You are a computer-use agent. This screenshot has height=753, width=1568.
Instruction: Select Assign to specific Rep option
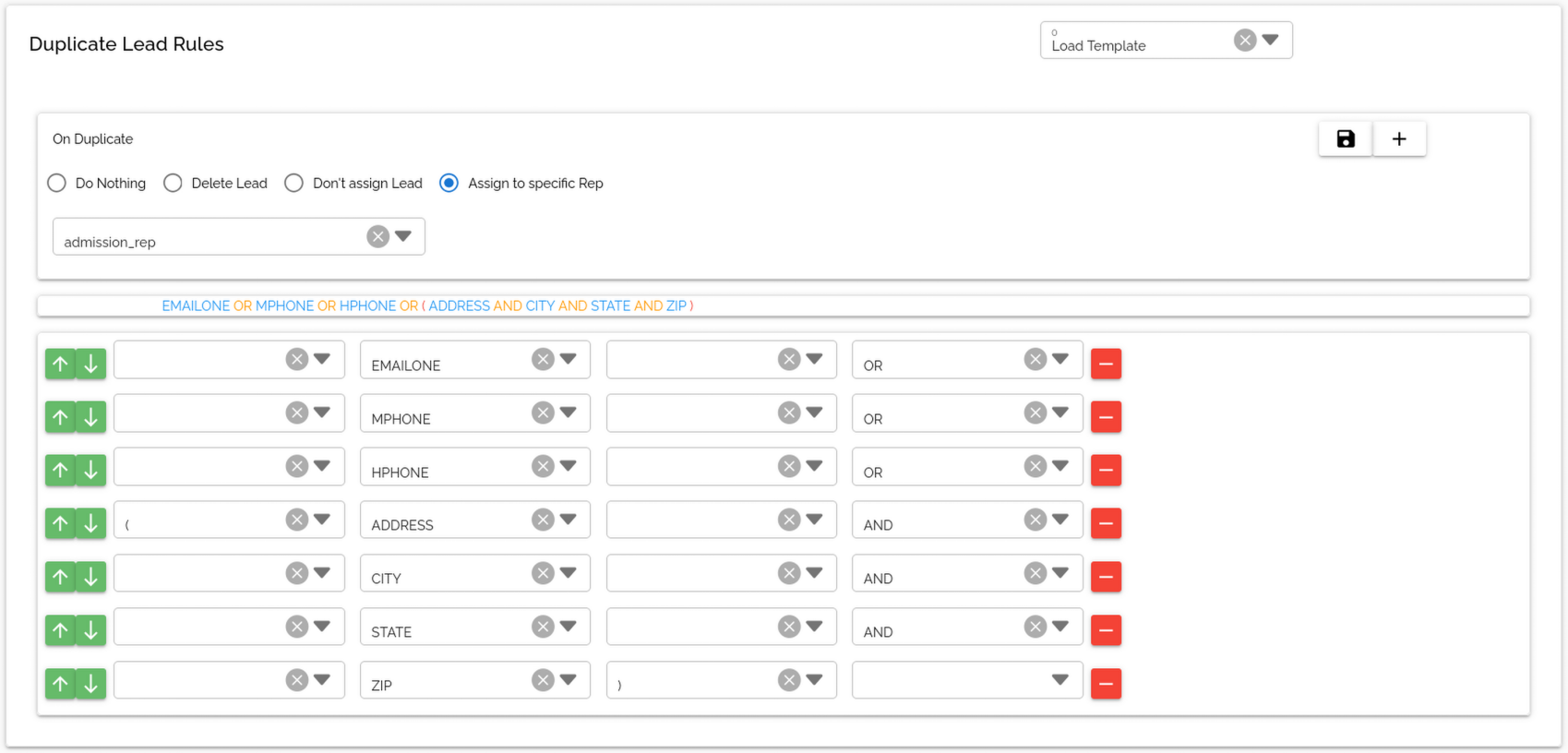(449, 184)
